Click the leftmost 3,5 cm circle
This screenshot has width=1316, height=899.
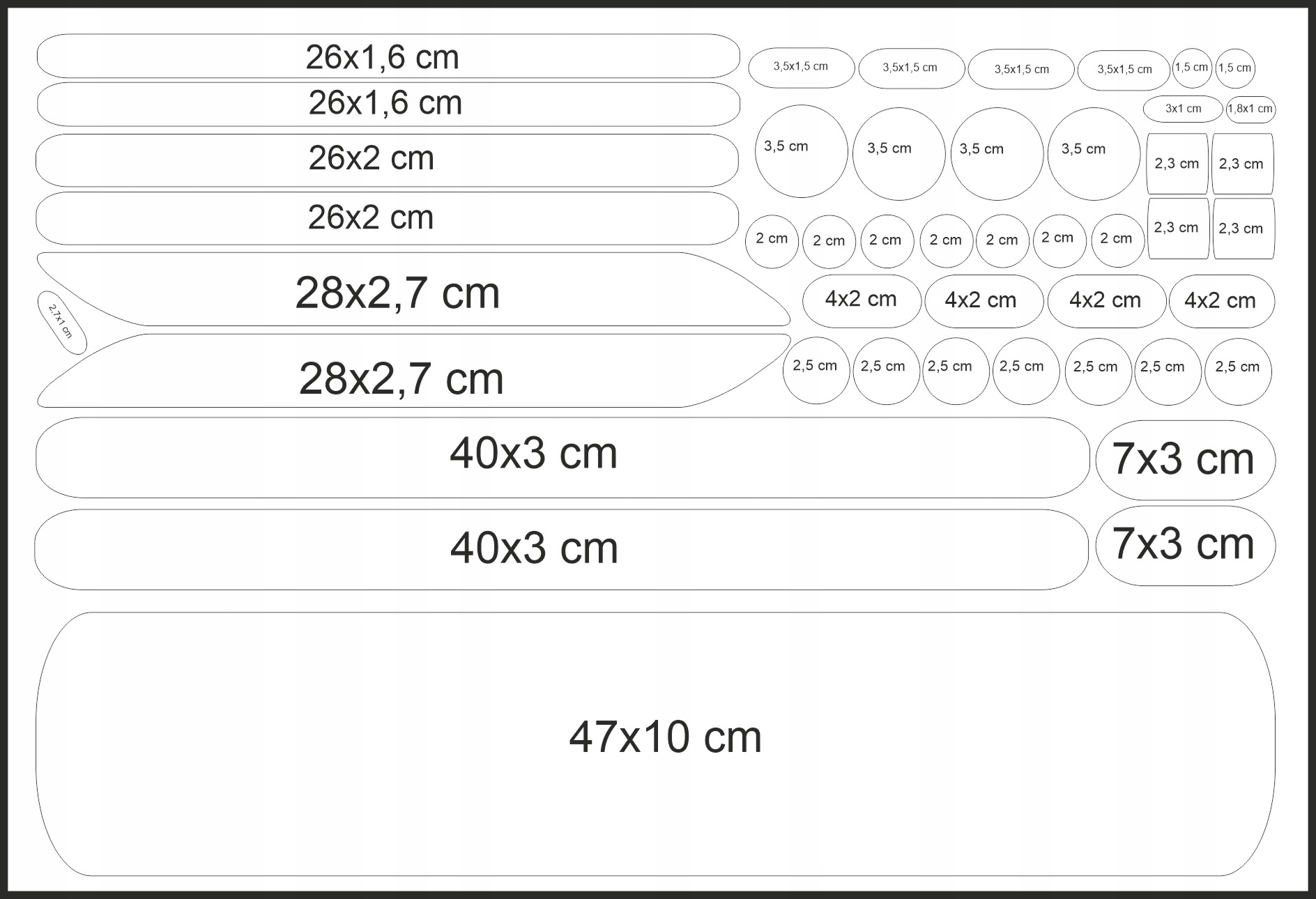(801, 151)
